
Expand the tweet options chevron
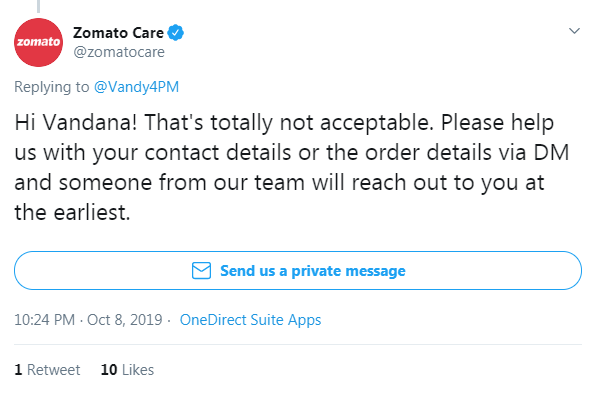pyautogui.click(x=574, y=31)
